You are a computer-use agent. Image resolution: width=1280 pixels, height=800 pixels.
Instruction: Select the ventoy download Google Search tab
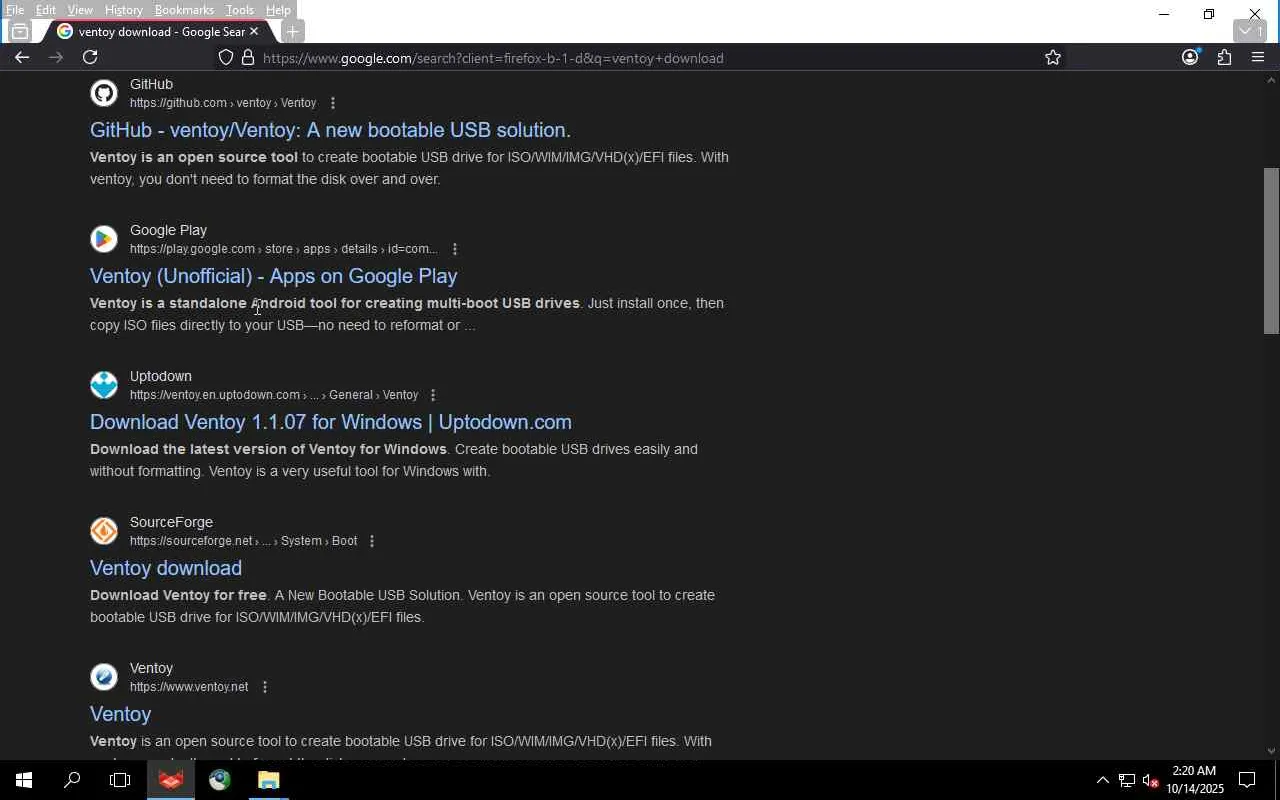(x=158, y=32)
